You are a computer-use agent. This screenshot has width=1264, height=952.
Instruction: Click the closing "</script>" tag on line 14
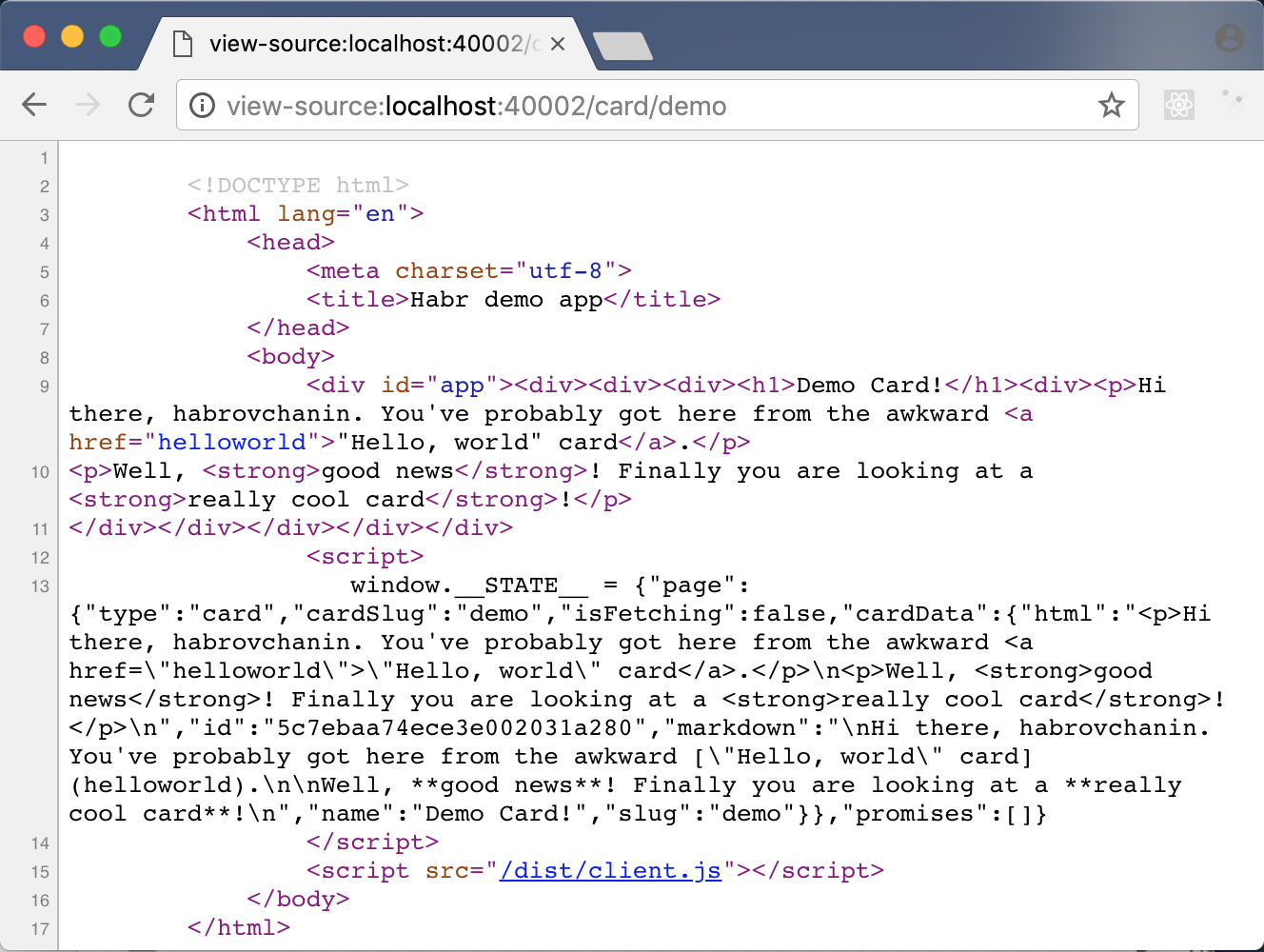pos(373,843)
